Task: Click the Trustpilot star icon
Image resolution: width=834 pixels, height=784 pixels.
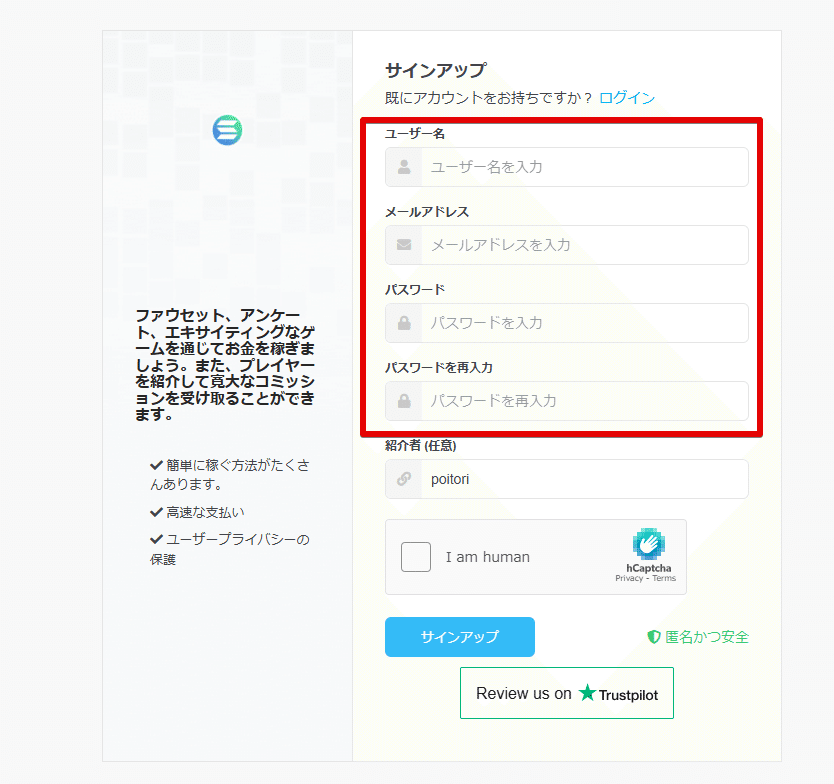Action: click(585, 692)
